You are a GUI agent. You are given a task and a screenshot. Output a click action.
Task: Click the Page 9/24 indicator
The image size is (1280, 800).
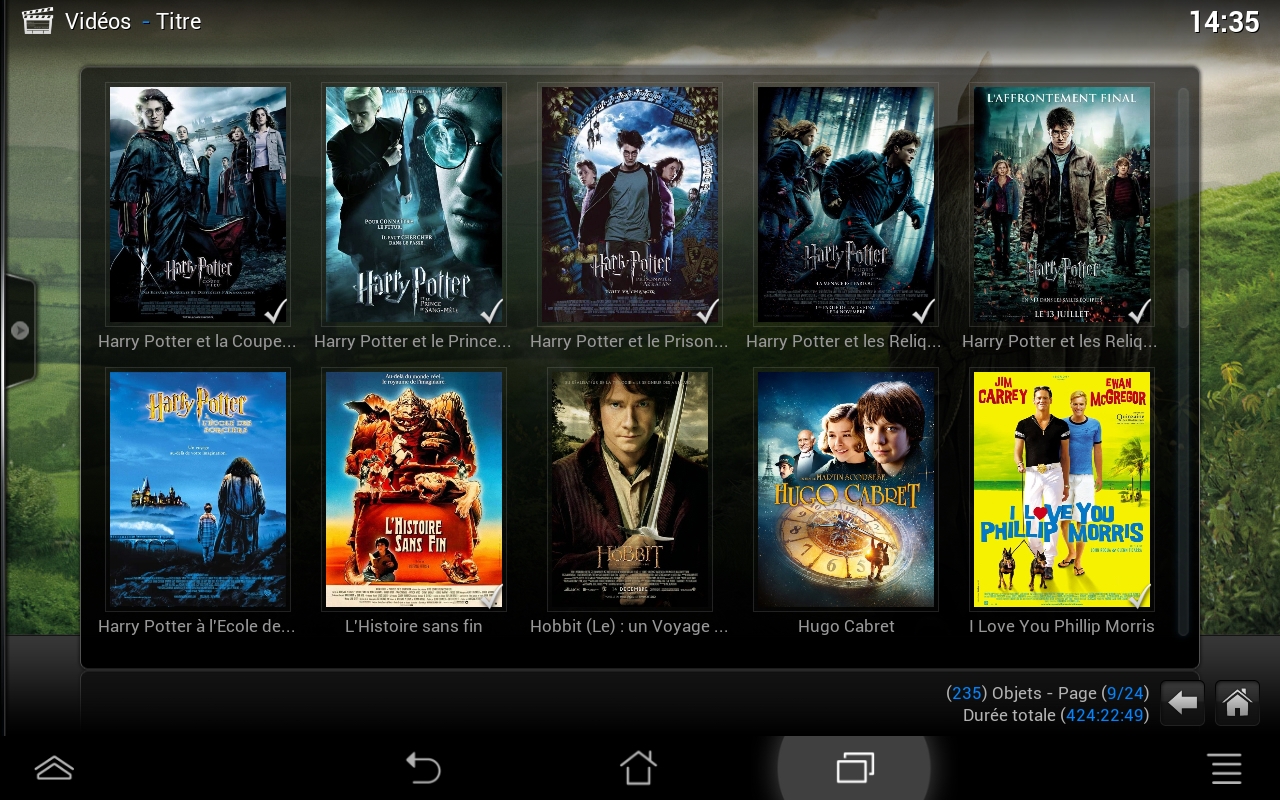tap(1104, 693)
